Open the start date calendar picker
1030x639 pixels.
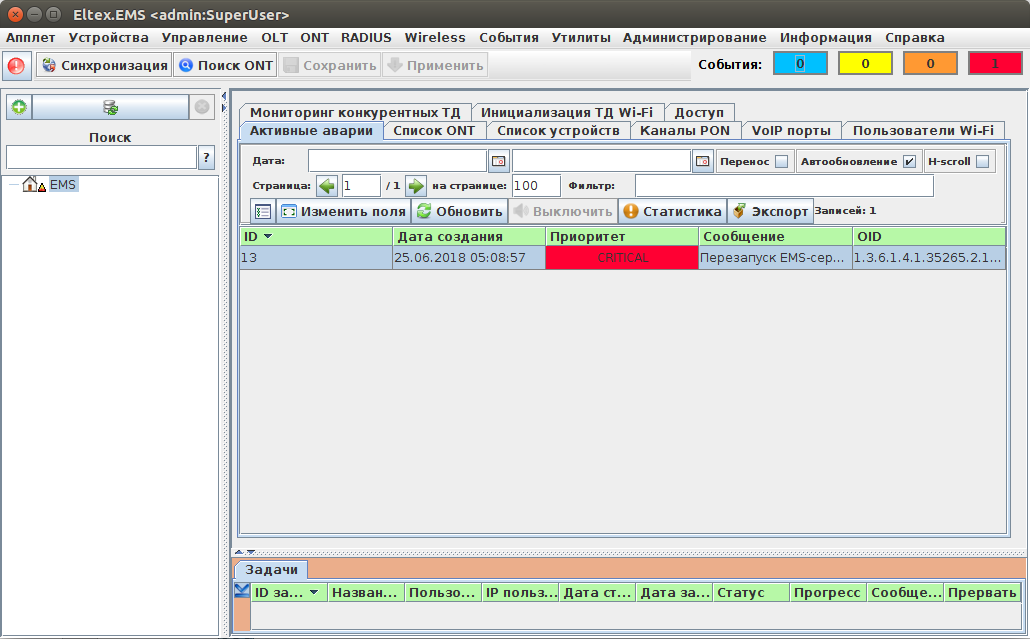[499, 161]
